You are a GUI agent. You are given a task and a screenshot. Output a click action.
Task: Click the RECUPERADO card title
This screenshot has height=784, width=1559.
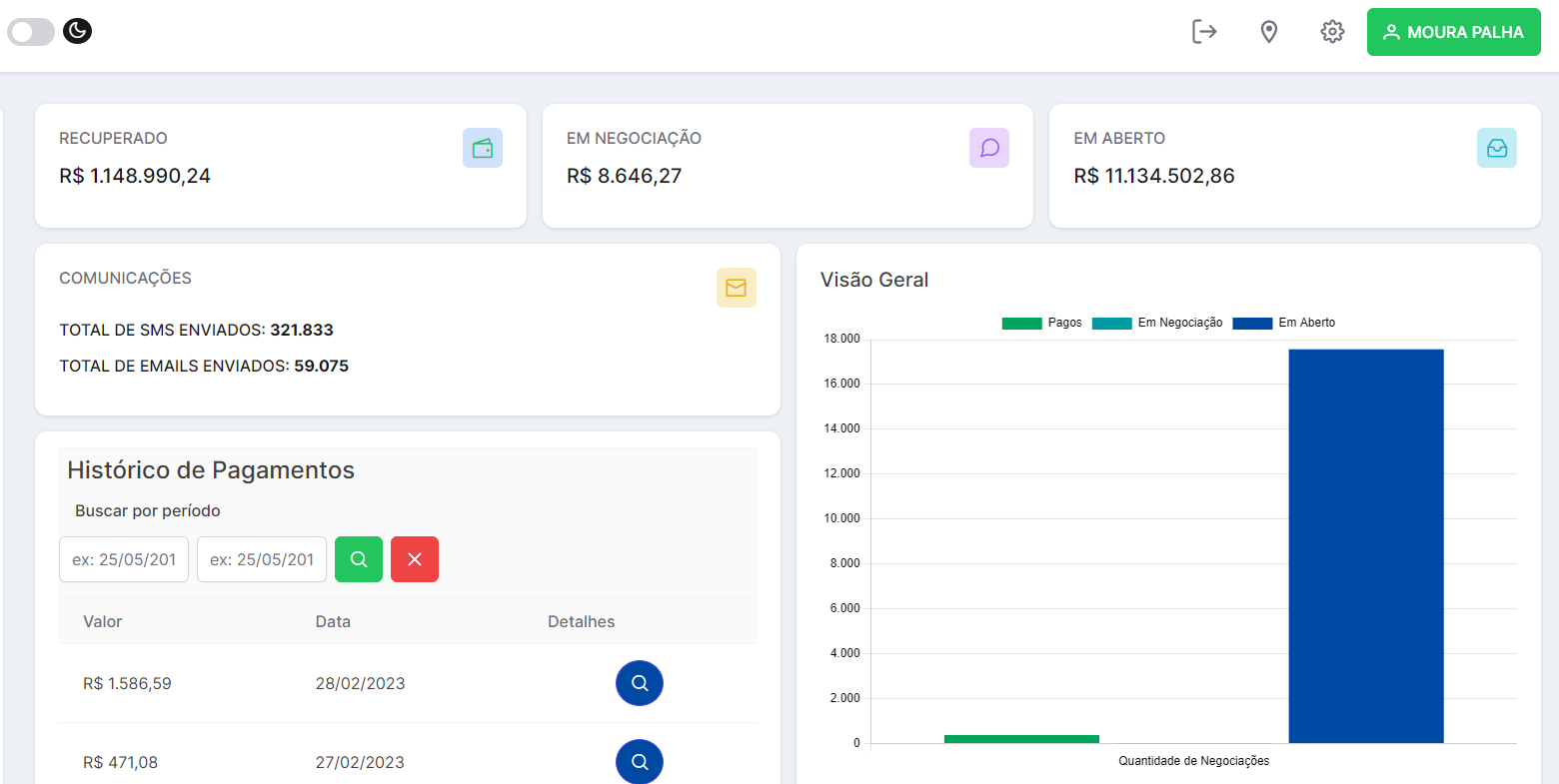pos(113,138)
